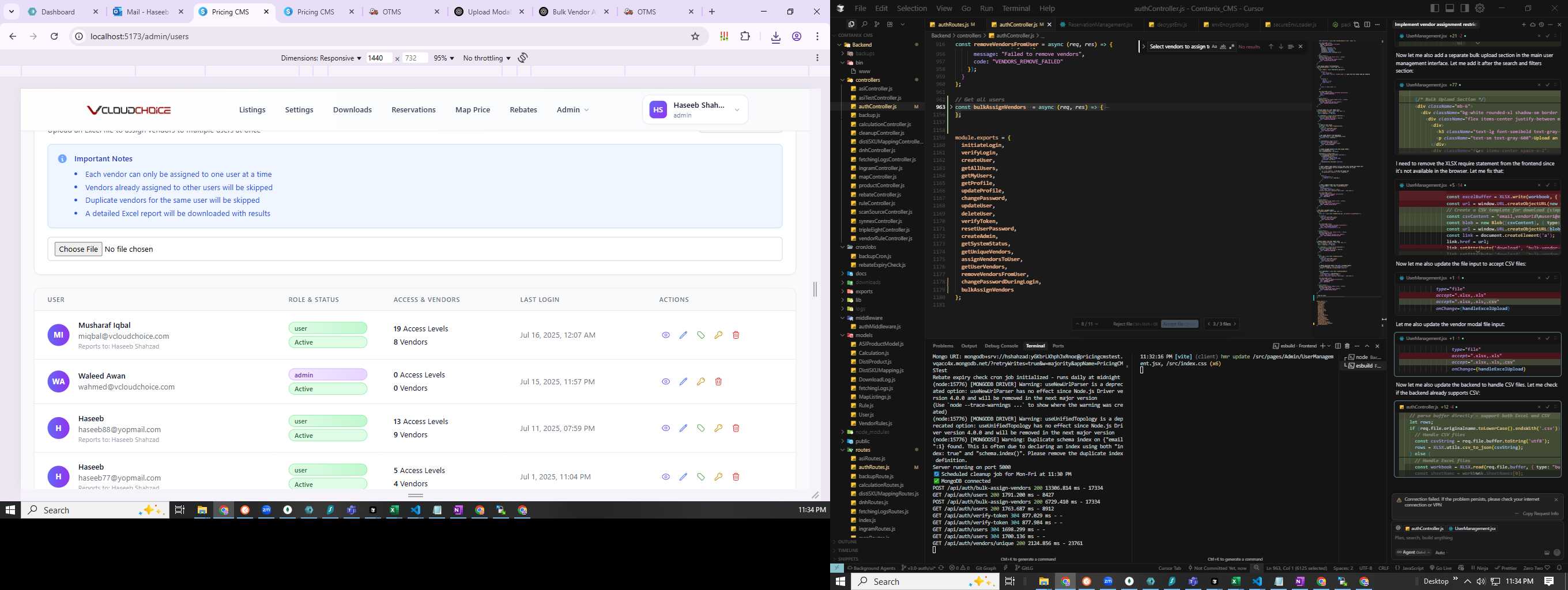Toggle Match Case in find widget
Viewport: 1568px width, 590px height.
1215,46
